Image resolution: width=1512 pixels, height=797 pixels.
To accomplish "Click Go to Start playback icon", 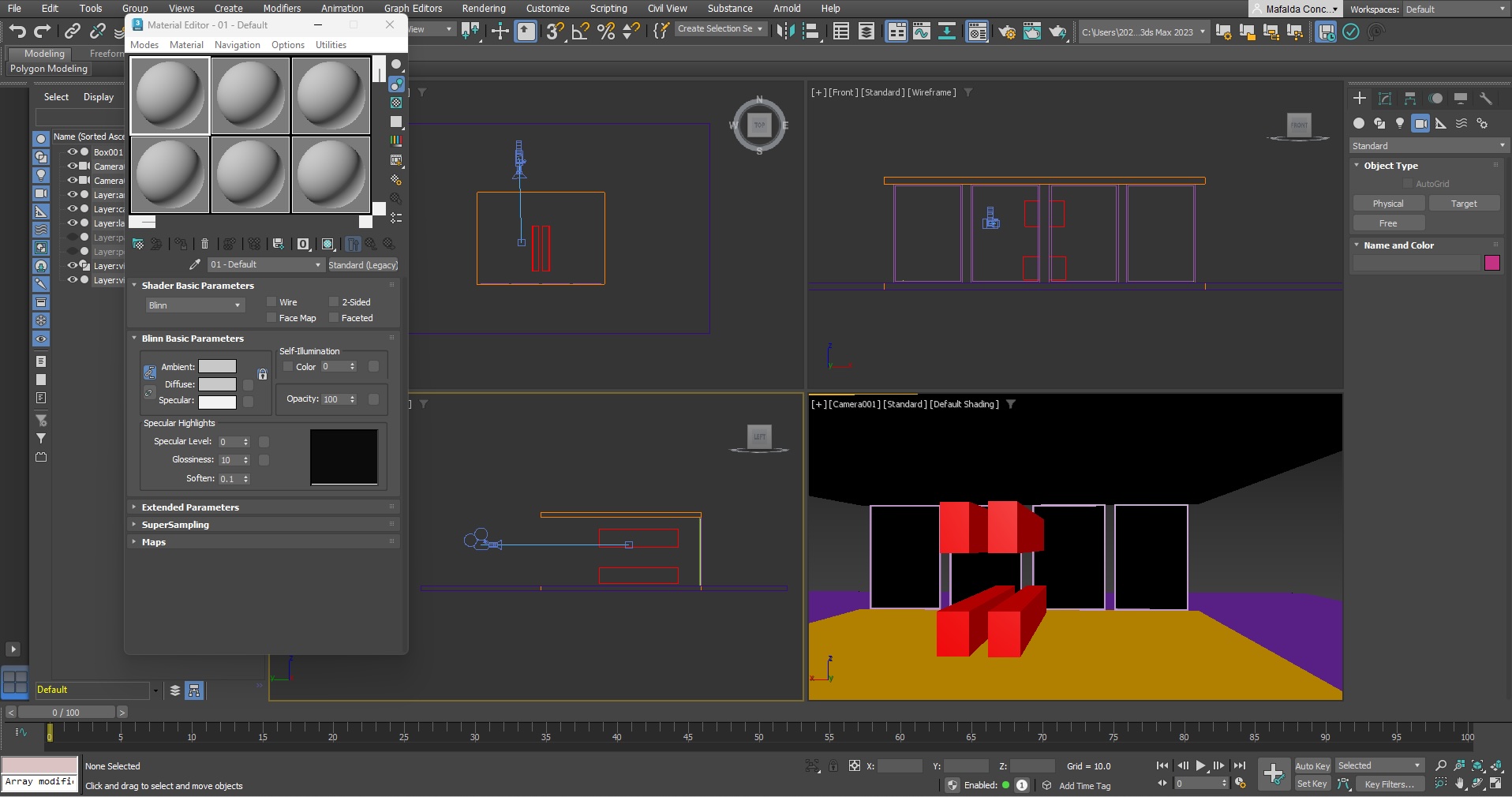I will 1162,765.
